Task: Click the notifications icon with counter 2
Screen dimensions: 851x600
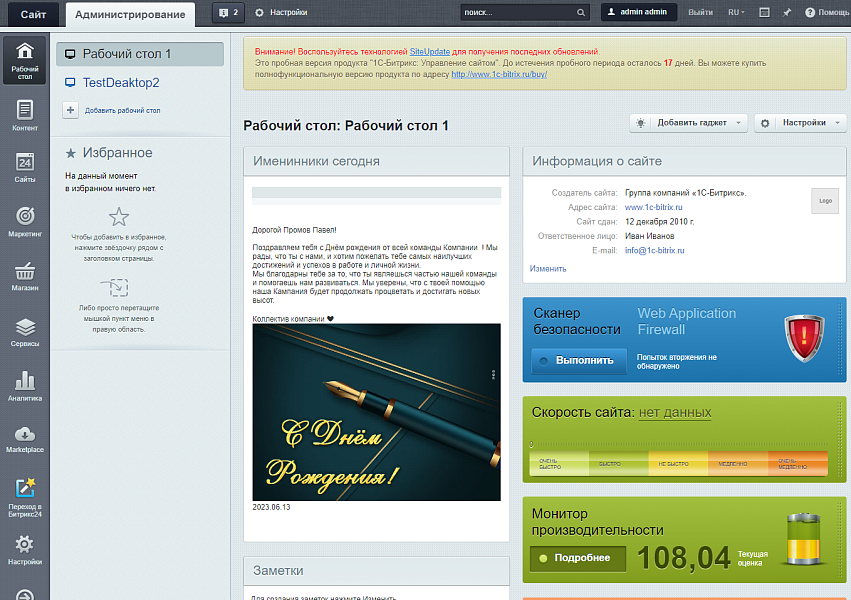Action: pos(228,13)
